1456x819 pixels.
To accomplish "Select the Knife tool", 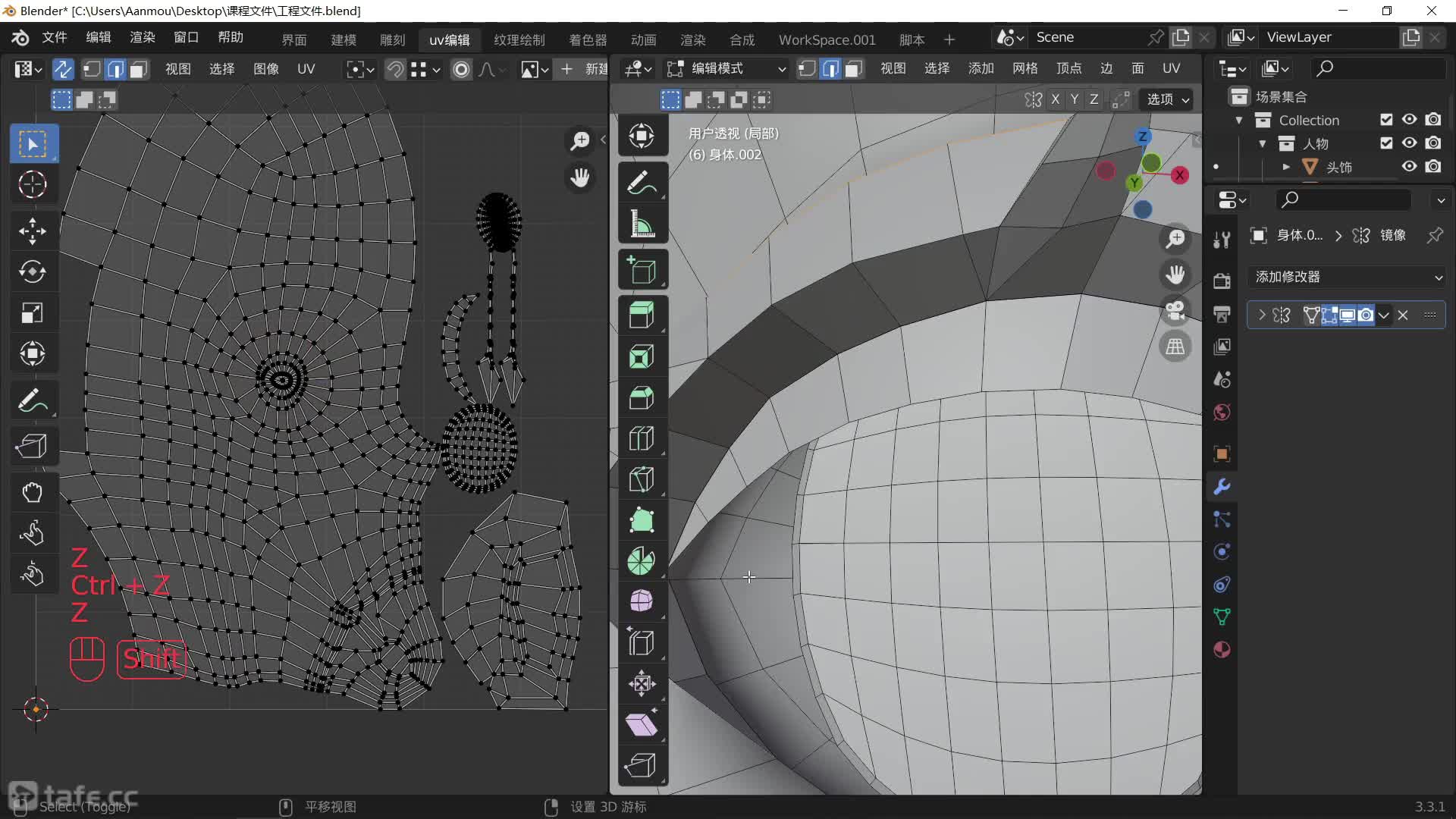I will click(642, 479).
